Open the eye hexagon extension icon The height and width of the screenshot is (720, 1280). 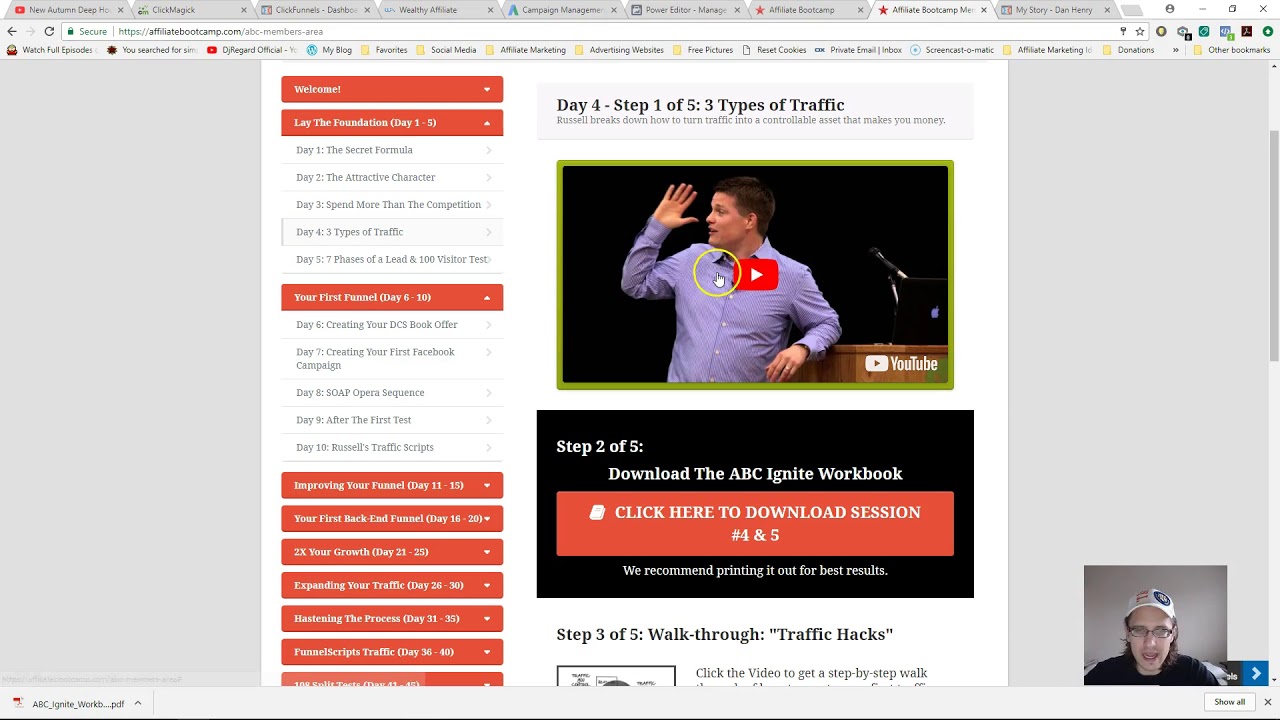point(1183,31)
